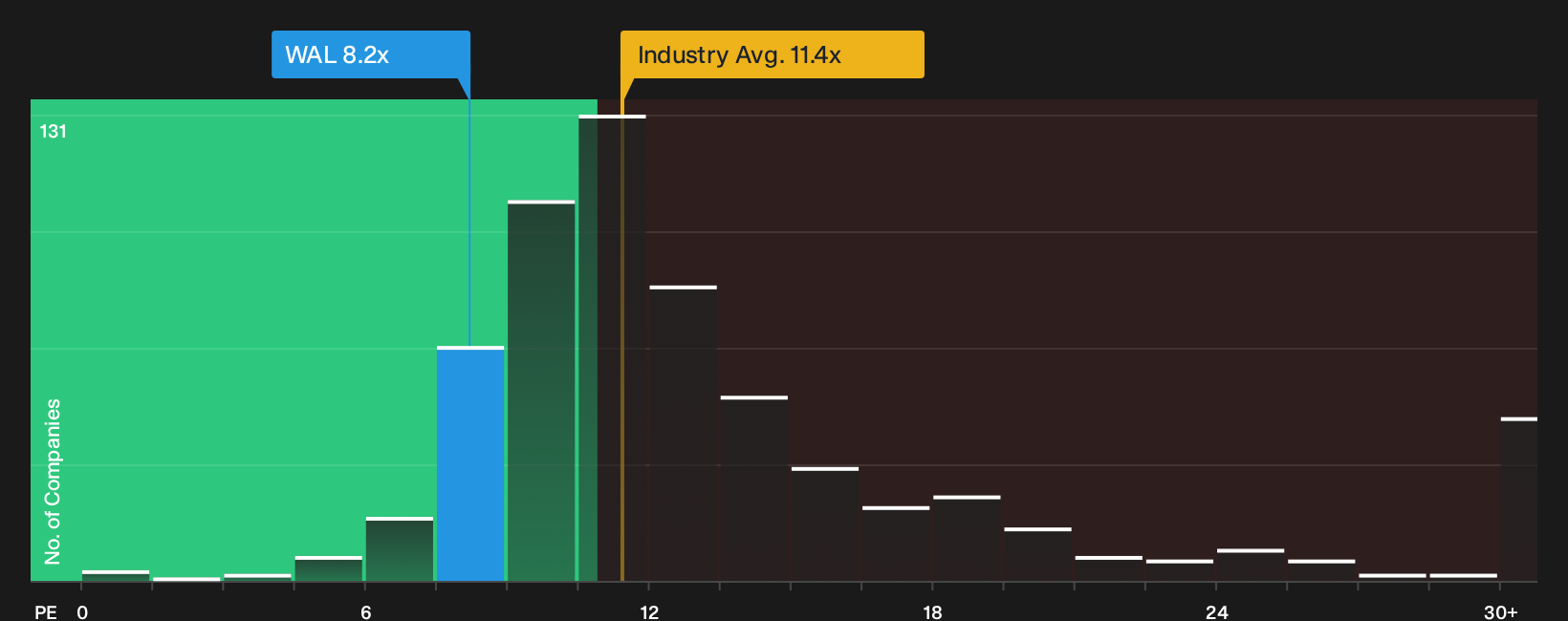Select the dark green bar right of WAL bar

point(541,391)
